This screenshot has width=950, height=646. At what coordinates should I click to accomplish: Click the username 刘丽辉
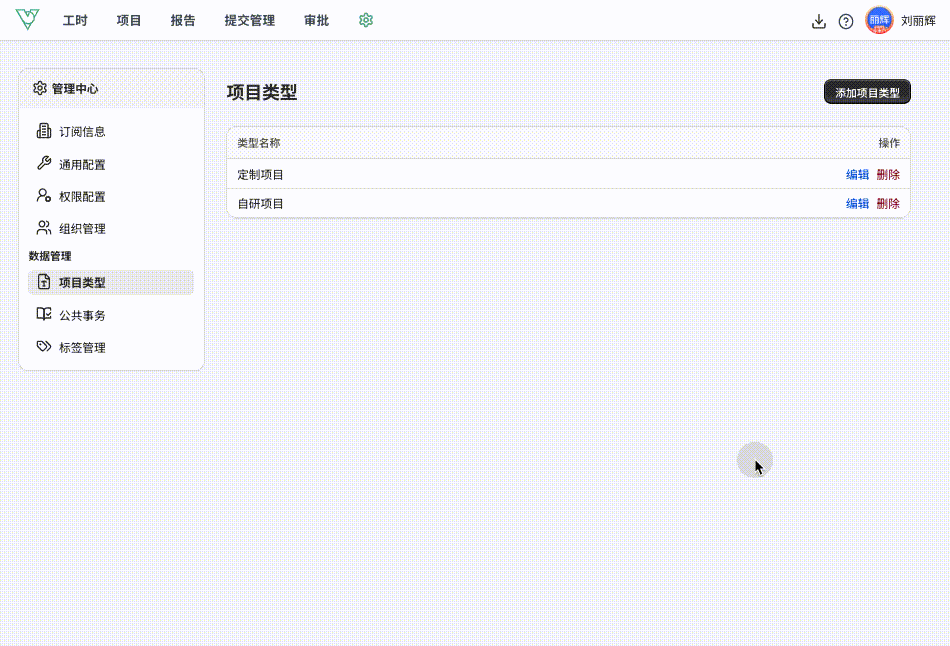(918, 21)
